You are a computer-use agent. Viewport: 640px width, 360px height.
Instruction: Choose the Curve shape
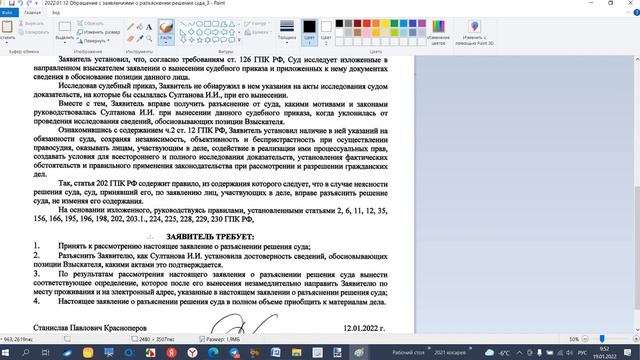coord(191,24)
